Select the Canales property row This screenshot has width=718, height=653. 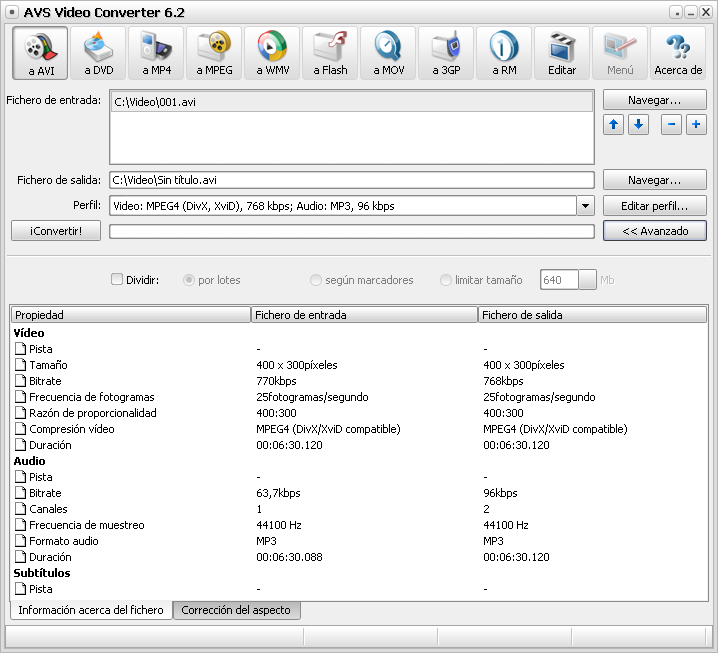(x=359, y=509)
